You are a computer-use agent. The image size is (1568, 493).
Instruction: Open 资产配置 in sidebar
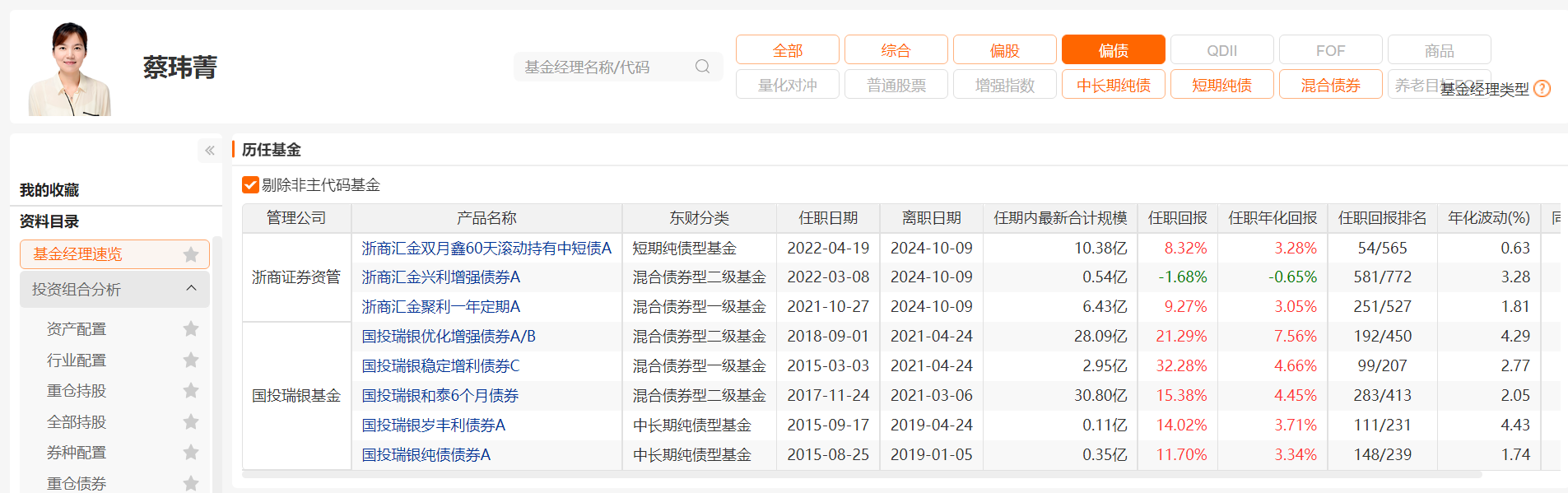(x=77, y=329)
